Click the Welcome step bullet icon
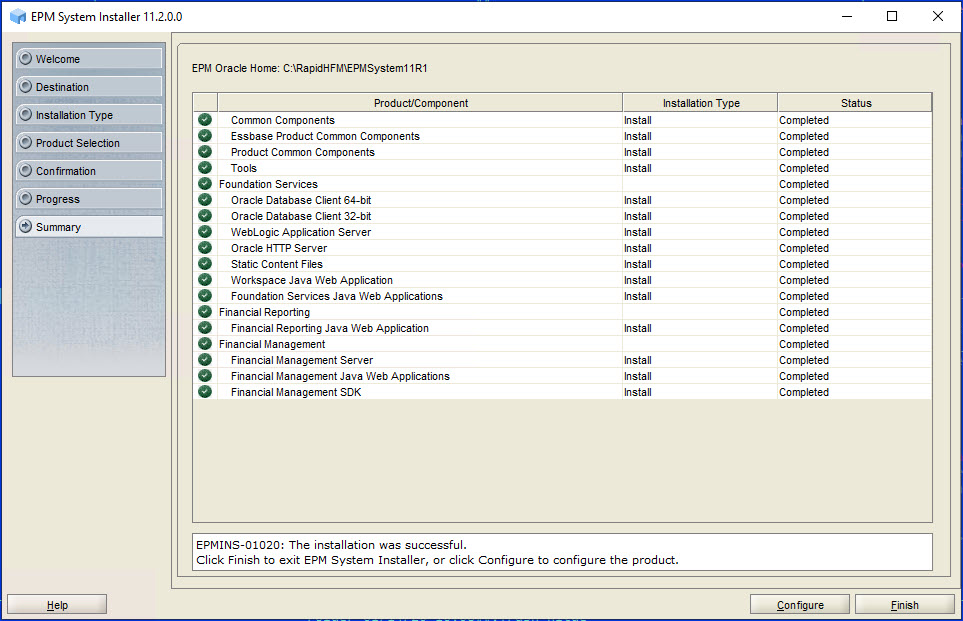The height and width of the screenshot is (621, 963). point(26,58)
